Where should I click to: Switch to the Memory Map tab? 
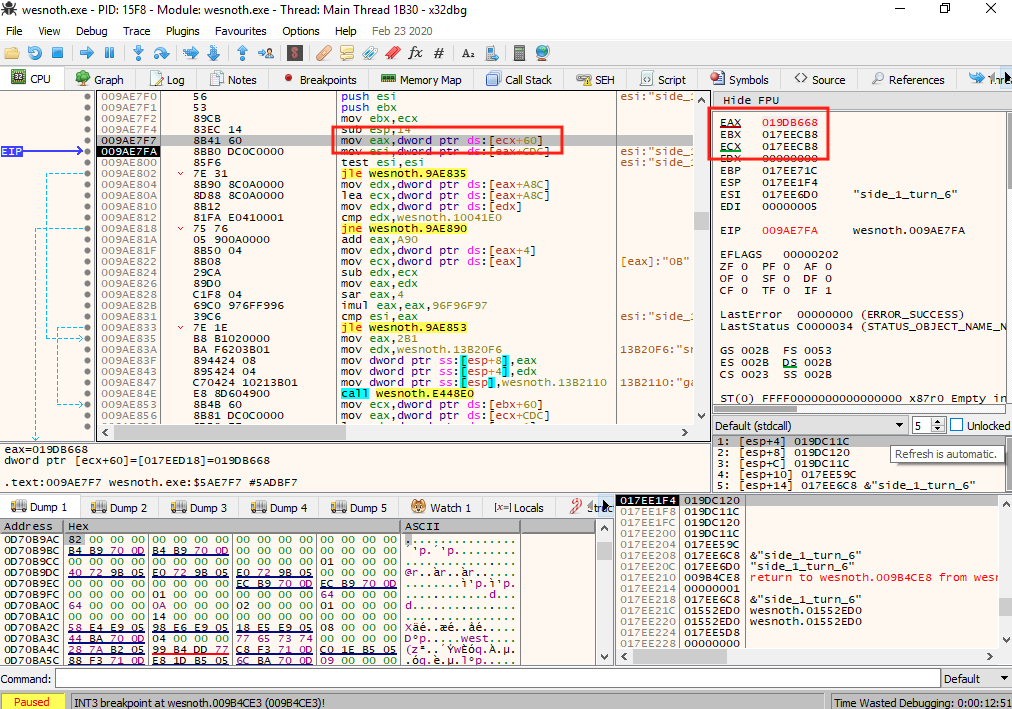point(421,79)
